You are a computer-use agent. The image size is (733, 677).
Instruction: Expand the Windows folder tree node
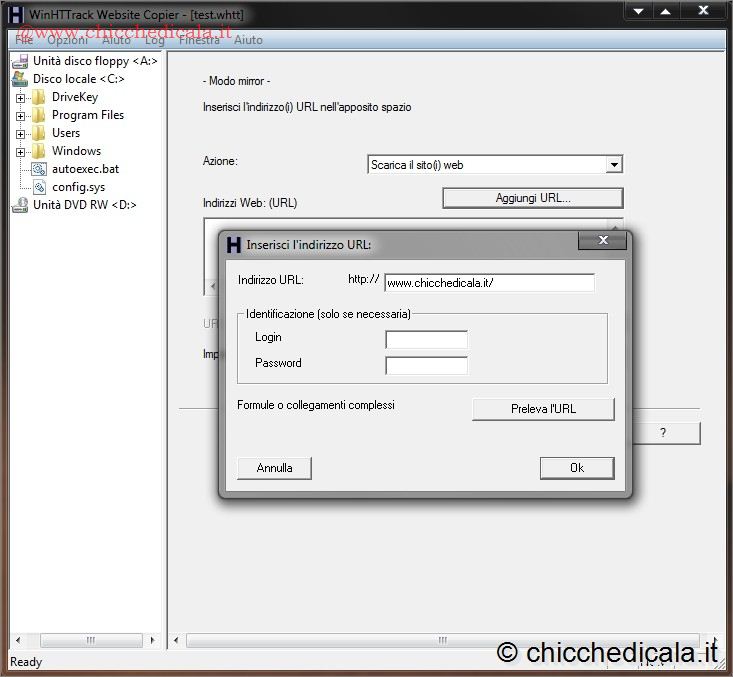tap(21, 152)
